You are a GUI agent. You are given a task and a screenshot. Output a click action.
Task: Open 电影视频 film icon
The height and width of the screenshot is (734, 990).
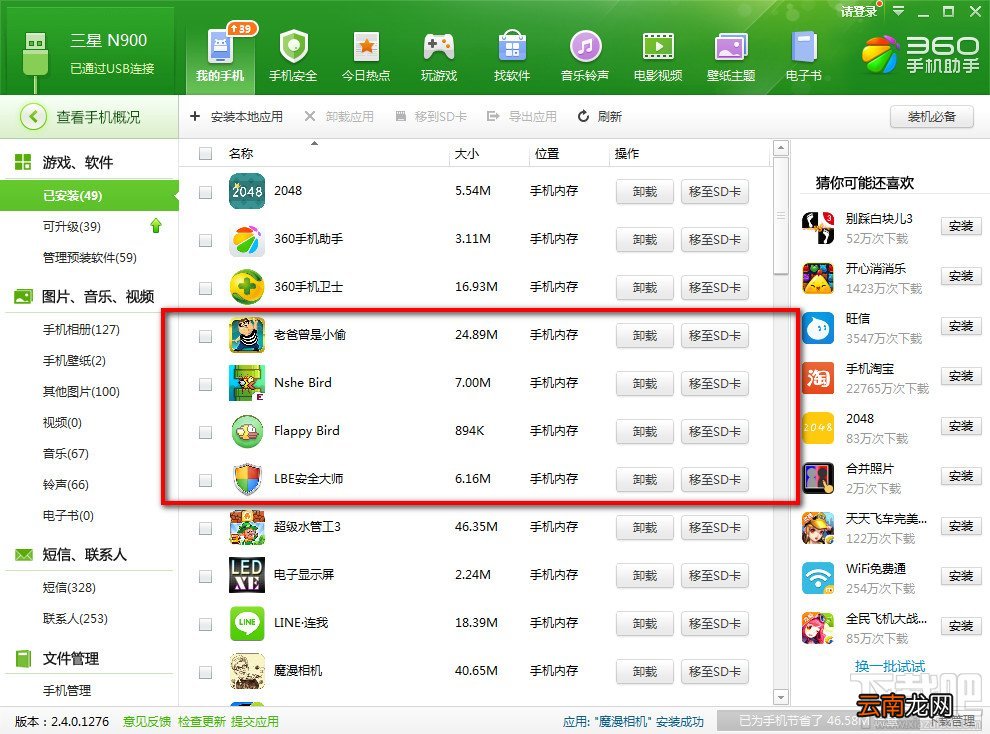[x=658, y=47]
